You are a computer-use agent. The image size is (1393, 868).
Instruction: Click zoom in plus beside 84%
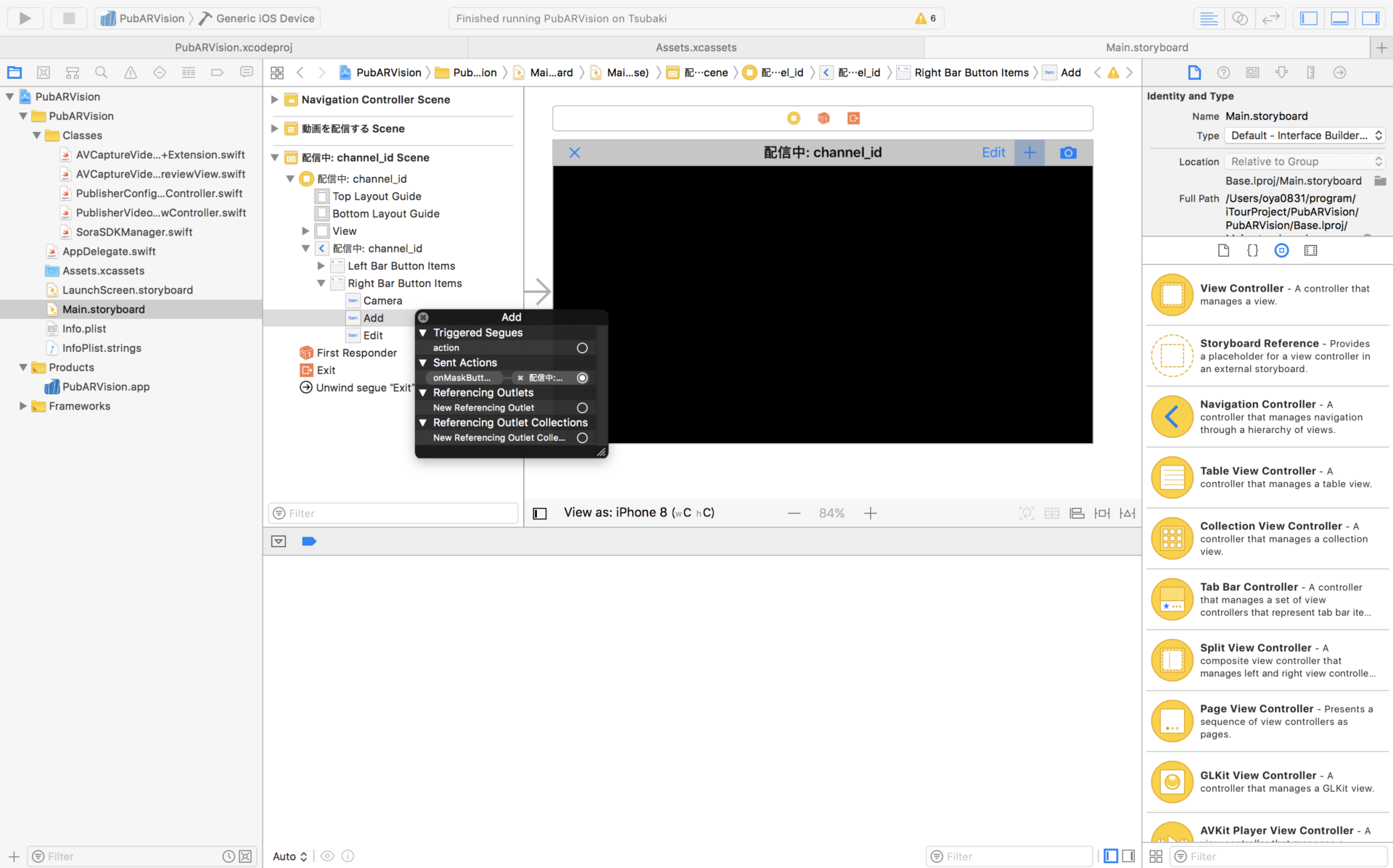(x=871, y=513)
